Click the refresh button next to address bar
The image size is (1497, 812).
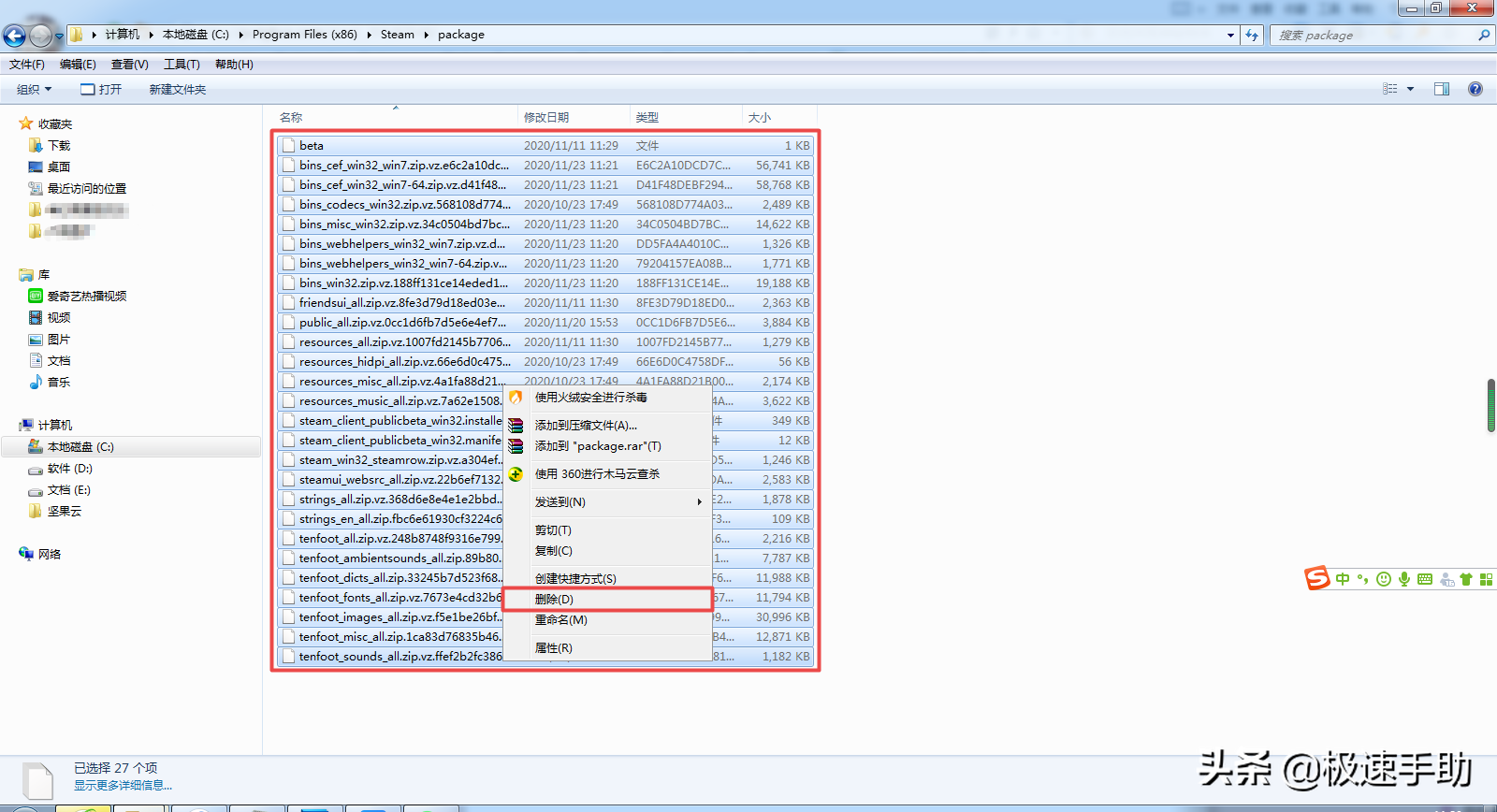point(1252,35)
